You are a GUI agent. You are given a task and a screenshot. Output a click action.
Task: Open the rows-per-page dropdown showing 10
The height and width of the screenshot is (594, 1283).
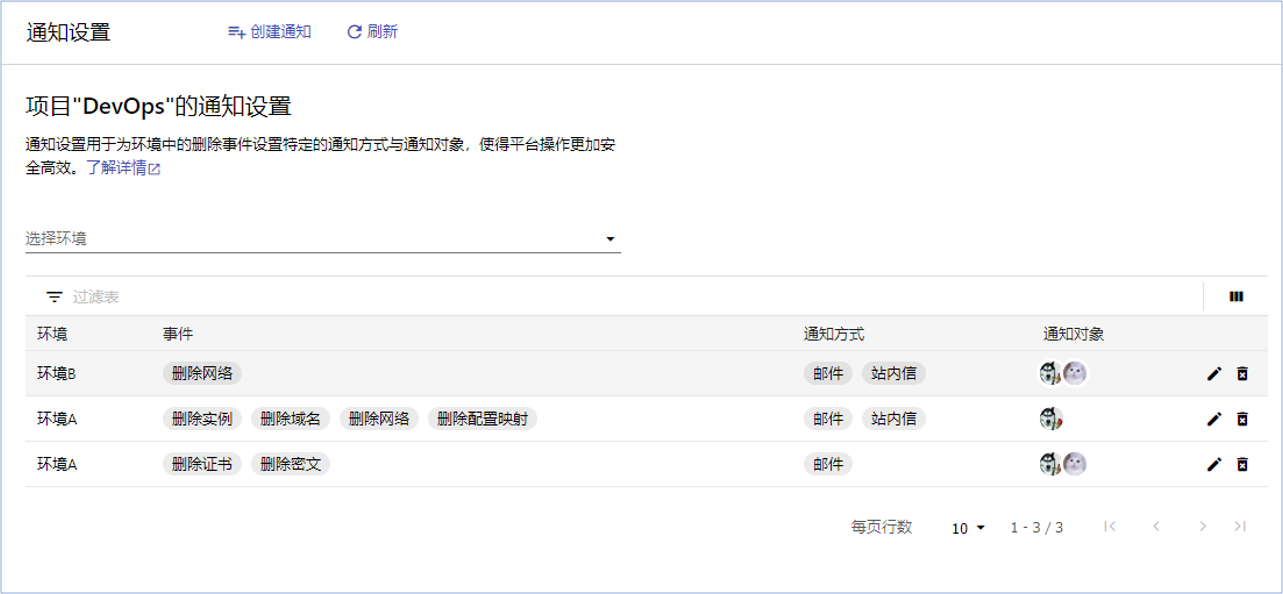click(x=968, y=528)
